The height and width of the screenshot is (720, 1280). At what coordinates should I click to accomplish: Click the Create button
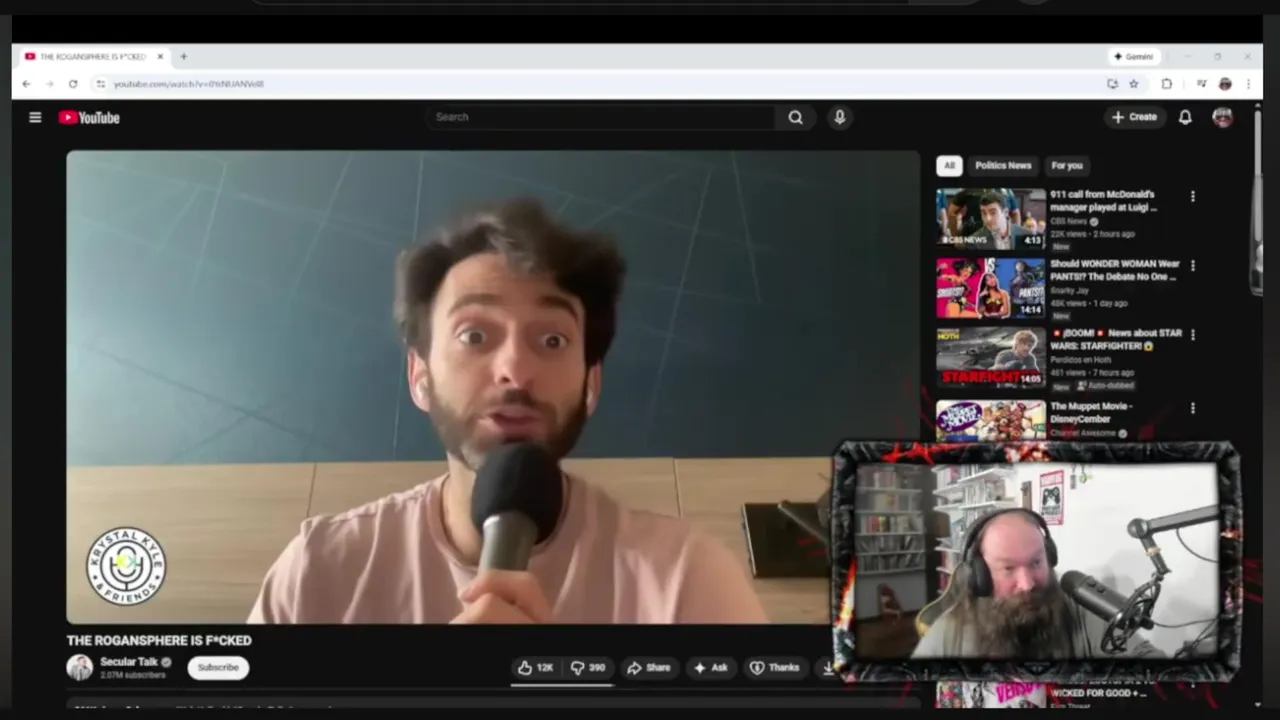coord(1134,117)
